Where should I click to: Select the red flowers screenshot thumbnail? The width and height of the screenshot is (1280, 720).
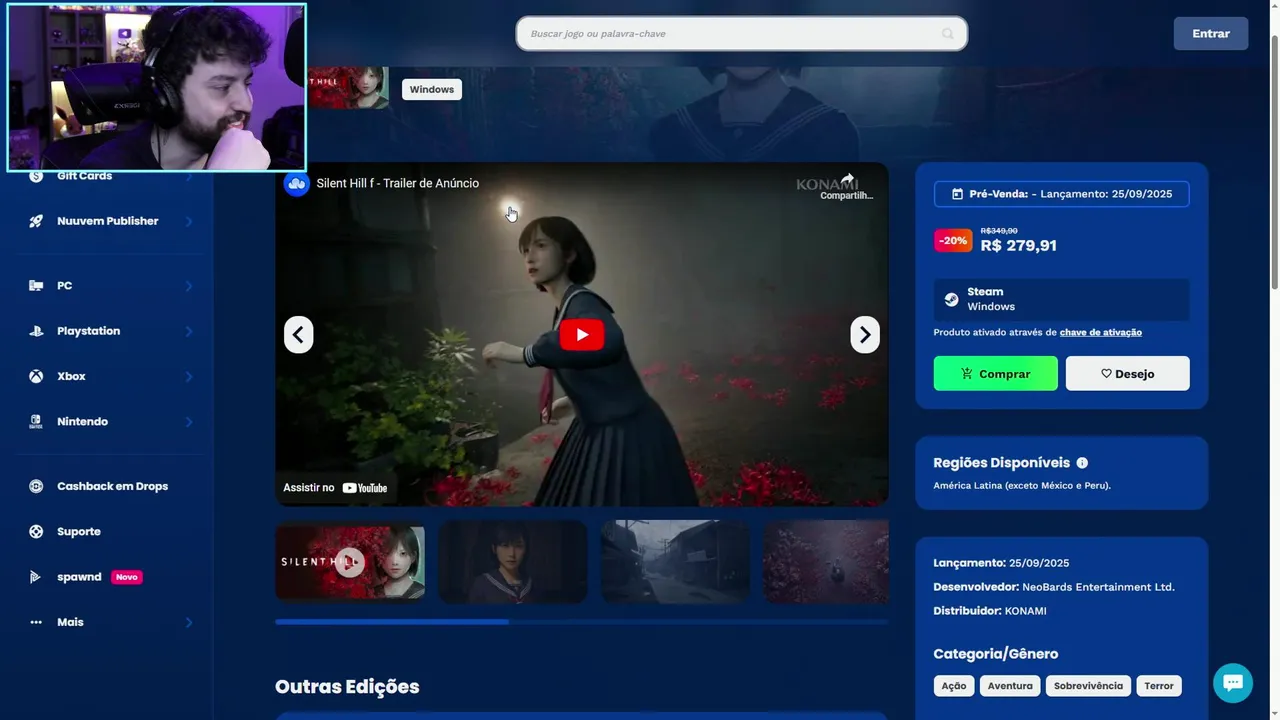(x=826, y=562)
